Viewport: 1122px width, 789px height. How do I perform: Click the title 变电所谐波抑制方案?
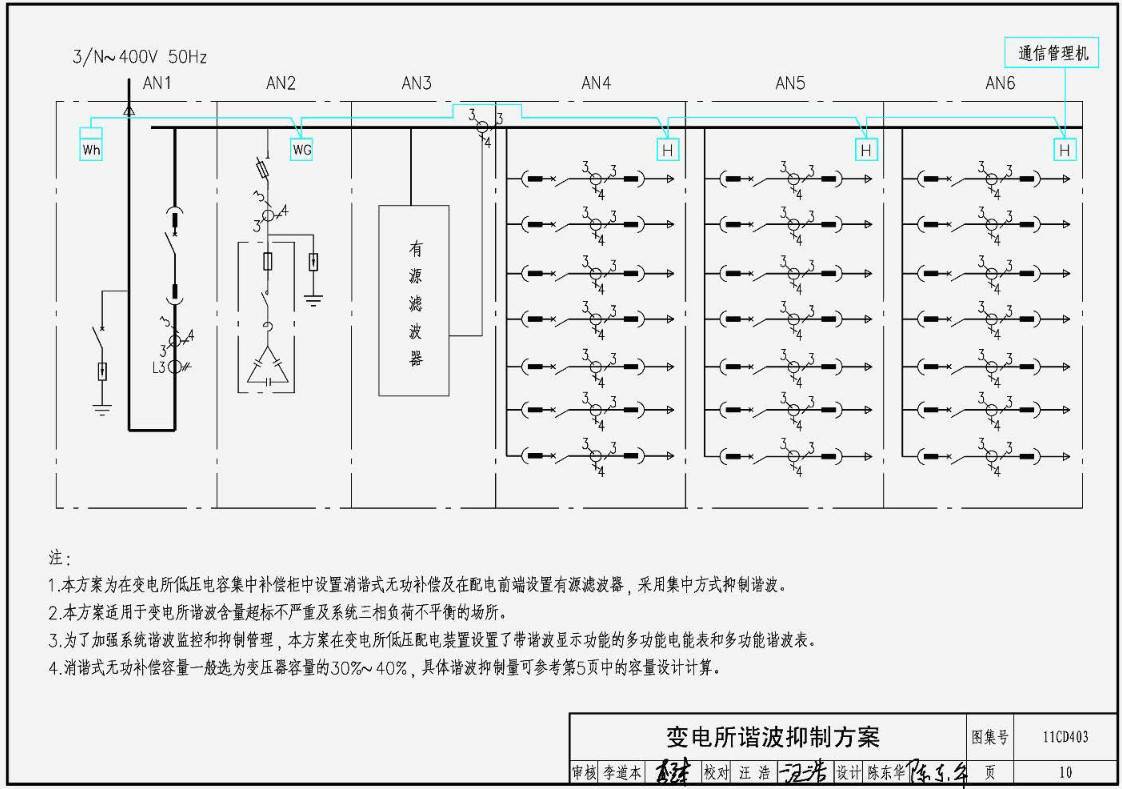pos(772,738)
